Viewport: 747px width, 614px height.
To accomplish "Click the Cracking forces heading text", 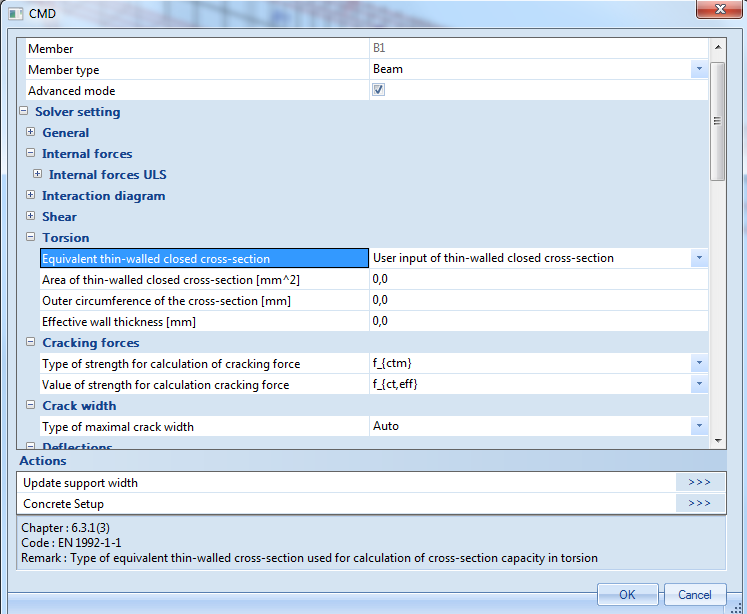I will 91,342.
